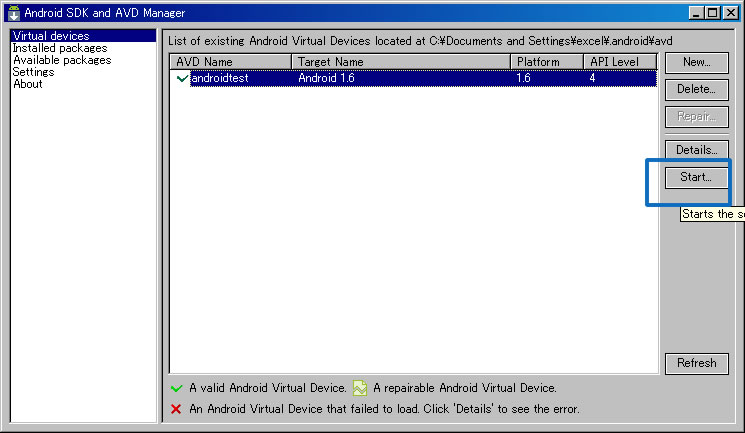Open Available packages section
Image resolution: width=745 pixels, height=433 pixels.
pyautogui.click(x=62, y=60)
